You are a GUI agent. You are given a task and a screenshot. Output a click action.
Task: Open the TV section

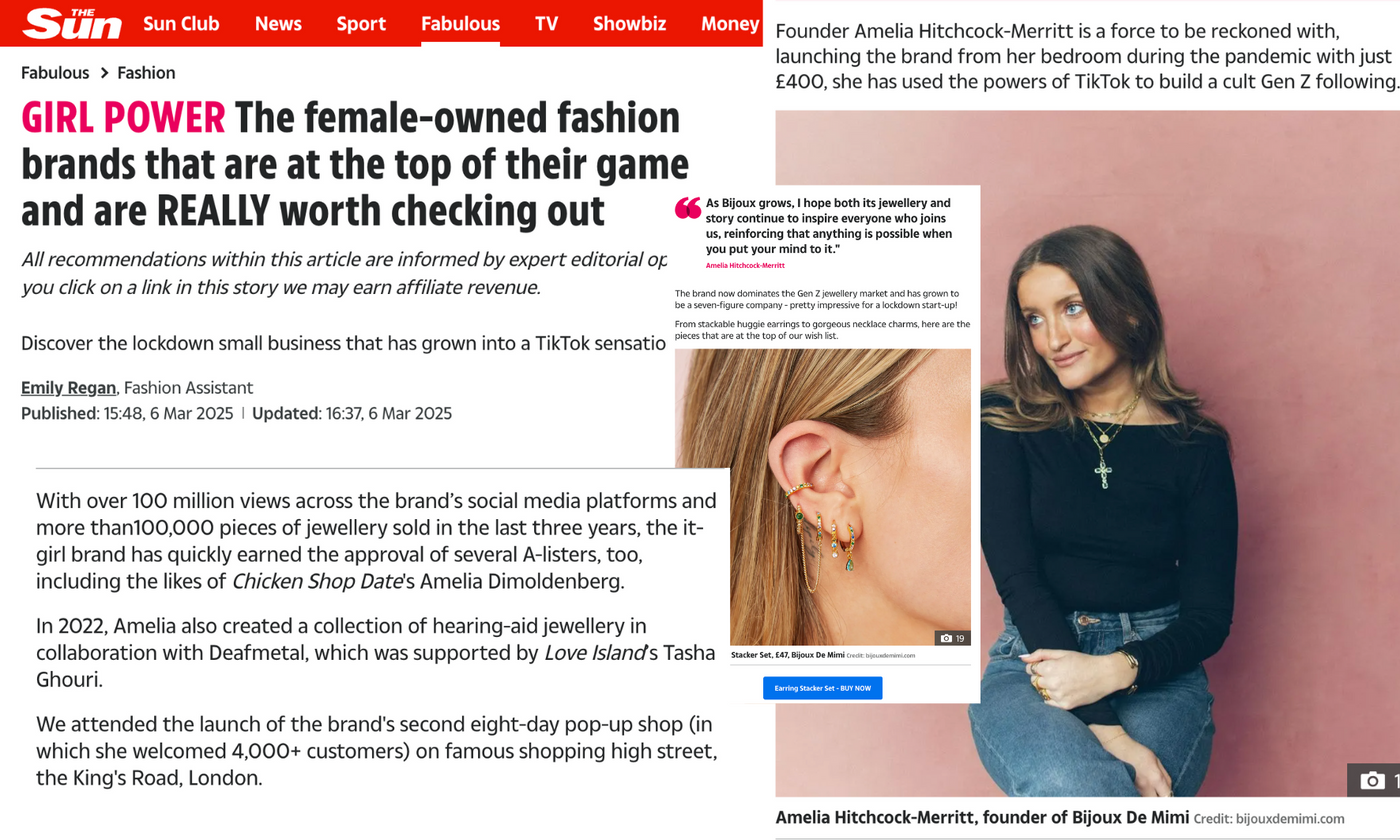pyautogui.click(x=546, y=23)
